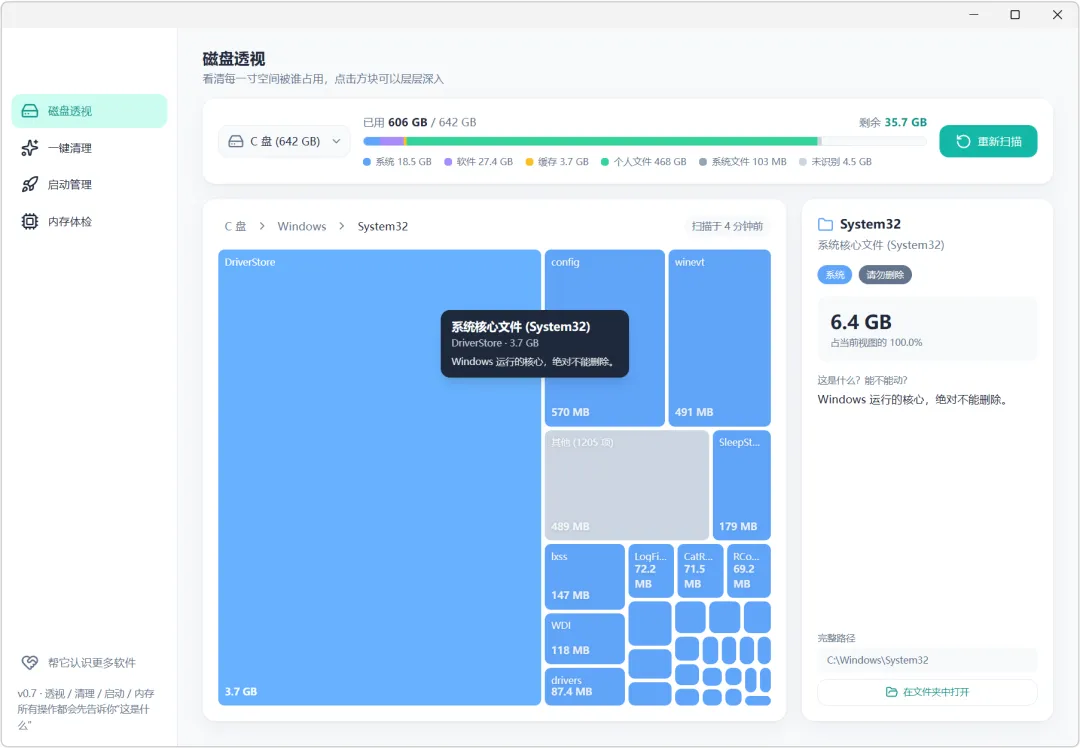Viewport: 1080px width, 748px height.
Task: Click the rocket icon beside 启动管理
Action: point(30,185)
